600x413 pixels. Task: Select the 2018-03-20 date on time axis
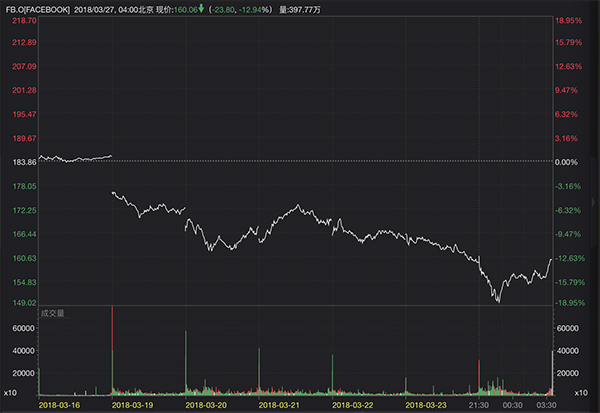click(x=208, y=405)
